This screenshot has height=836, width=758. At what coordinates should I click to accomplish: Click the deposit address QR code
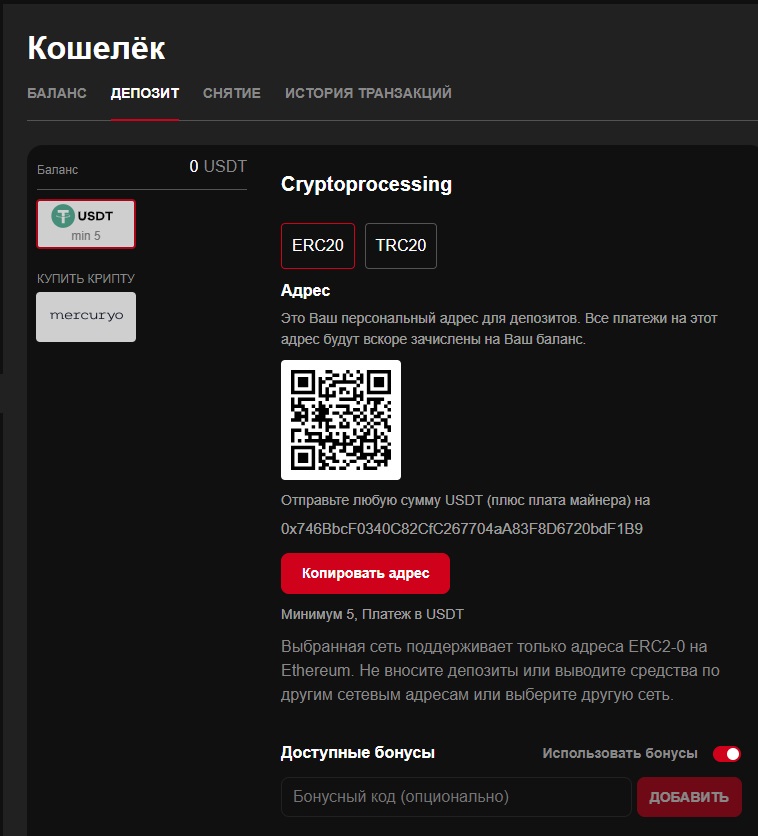tap(341, 420)
